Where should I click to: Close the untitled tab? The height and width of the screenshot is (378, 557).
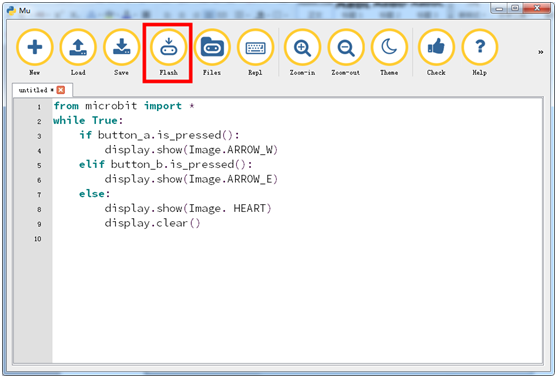click(x=61, y=90)
